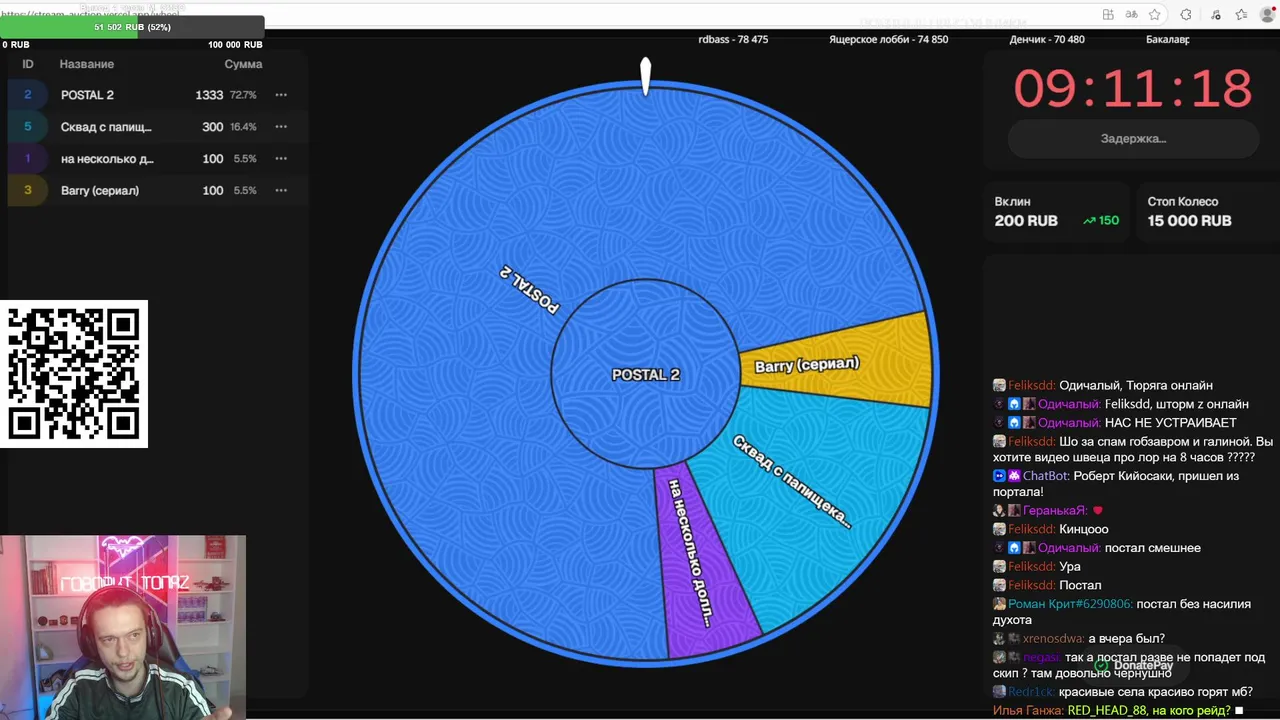Click the green trend arrow next to 150

coord(1089,221)
